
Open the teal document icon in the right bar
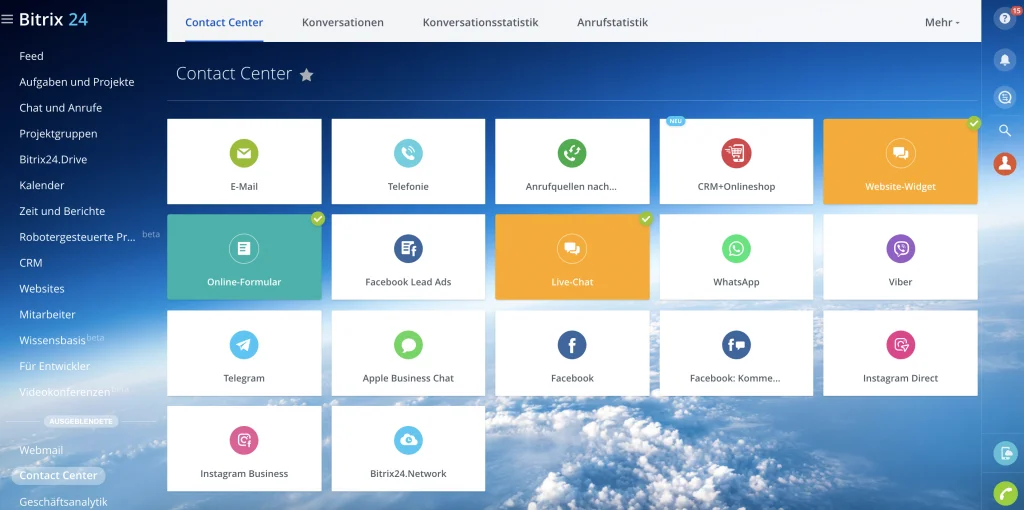pos(1005,453)
